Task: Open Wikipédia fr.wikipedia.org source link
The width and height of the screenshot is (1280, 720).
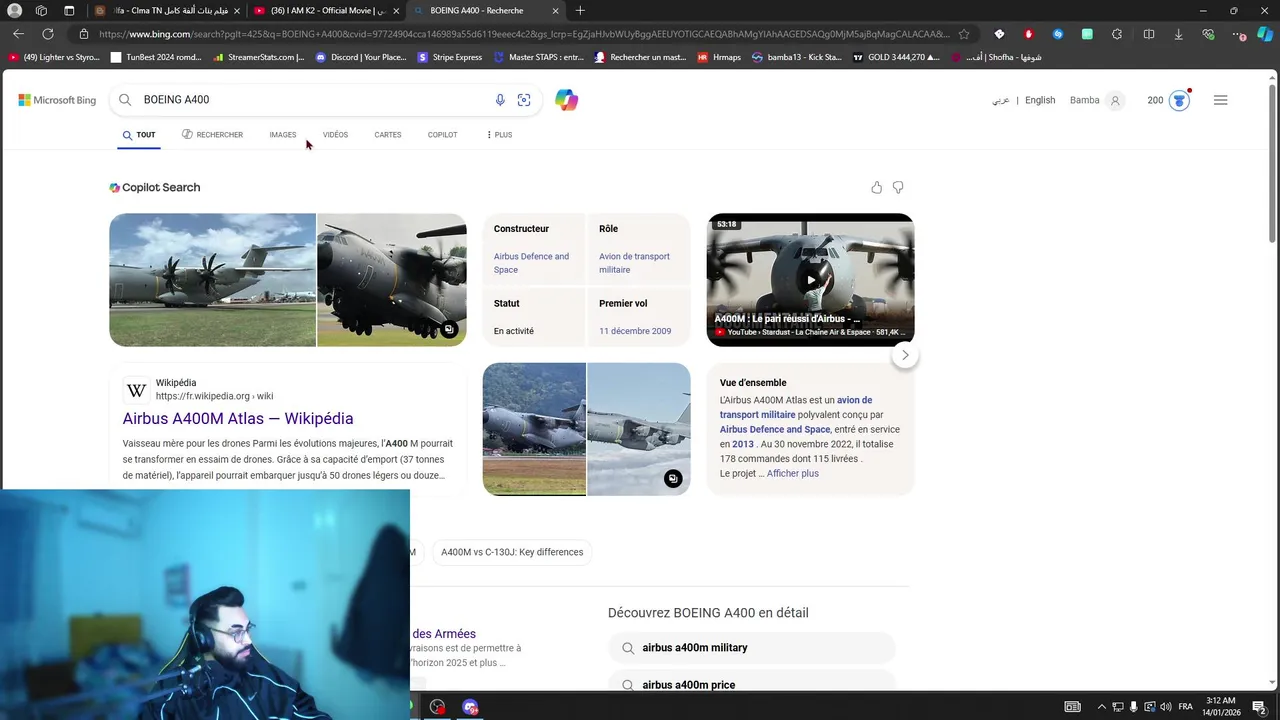Action: click(214, 389)
